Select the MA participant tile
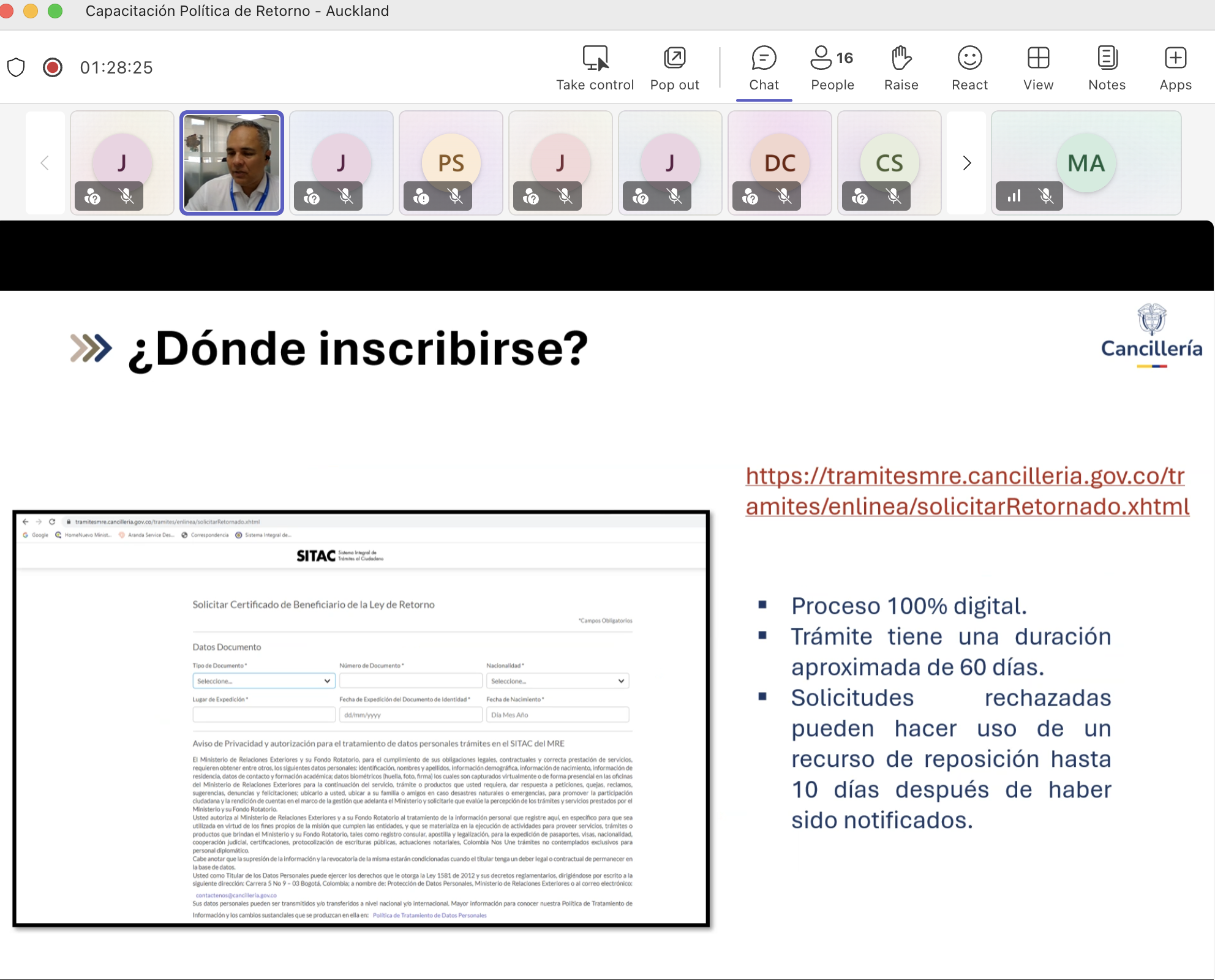Screen dimensions: 1215x980 coord(1086,163)
